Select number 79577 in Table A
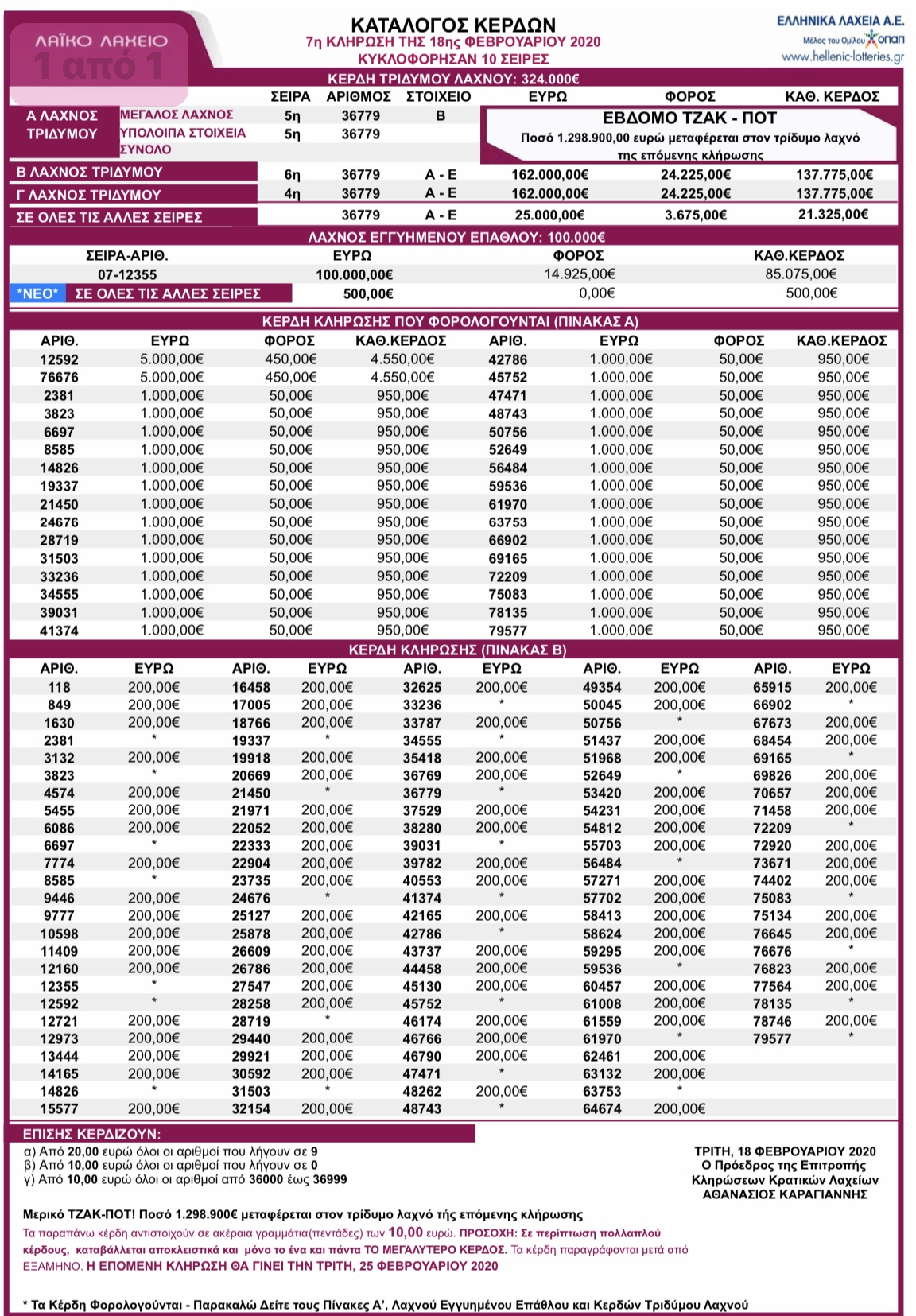 [x=507, y=631]
